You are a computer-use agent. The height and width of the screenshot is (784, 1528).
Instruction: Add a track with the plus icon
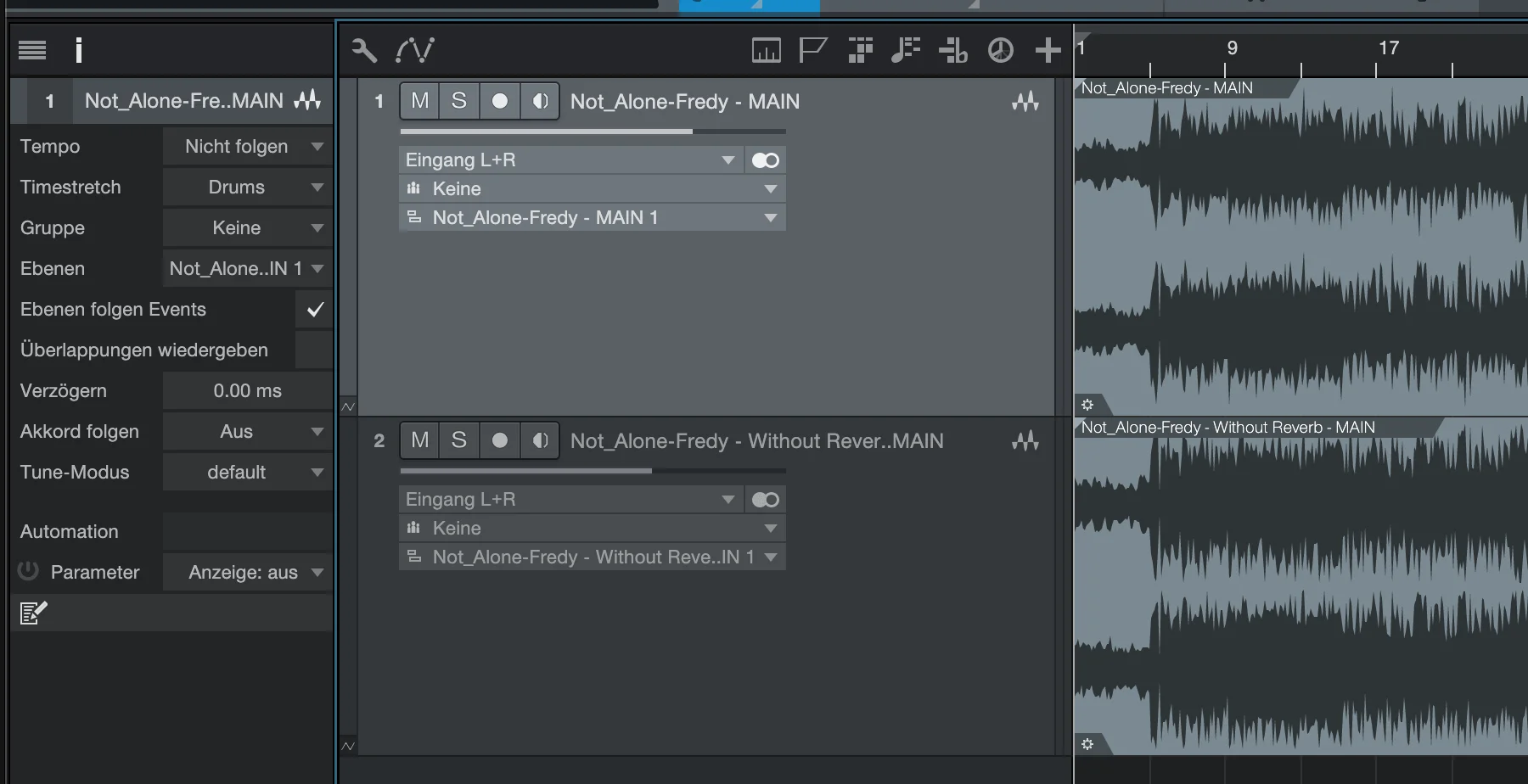pos(1048,51)
